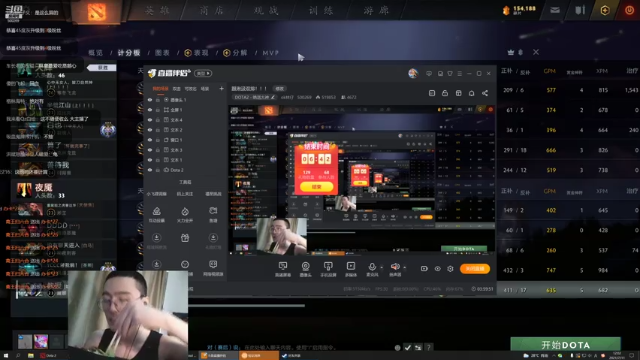640x360 pixels.
Task: Click the orange 关闭直播 button
Action: click(x=475, y=269)
